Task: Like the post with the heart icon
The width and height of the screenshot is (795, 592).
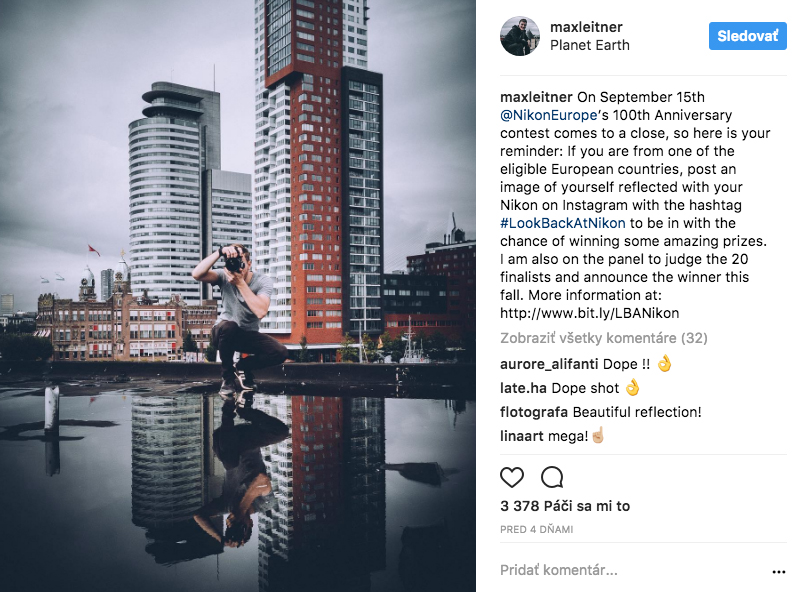Action: point(512,477)
